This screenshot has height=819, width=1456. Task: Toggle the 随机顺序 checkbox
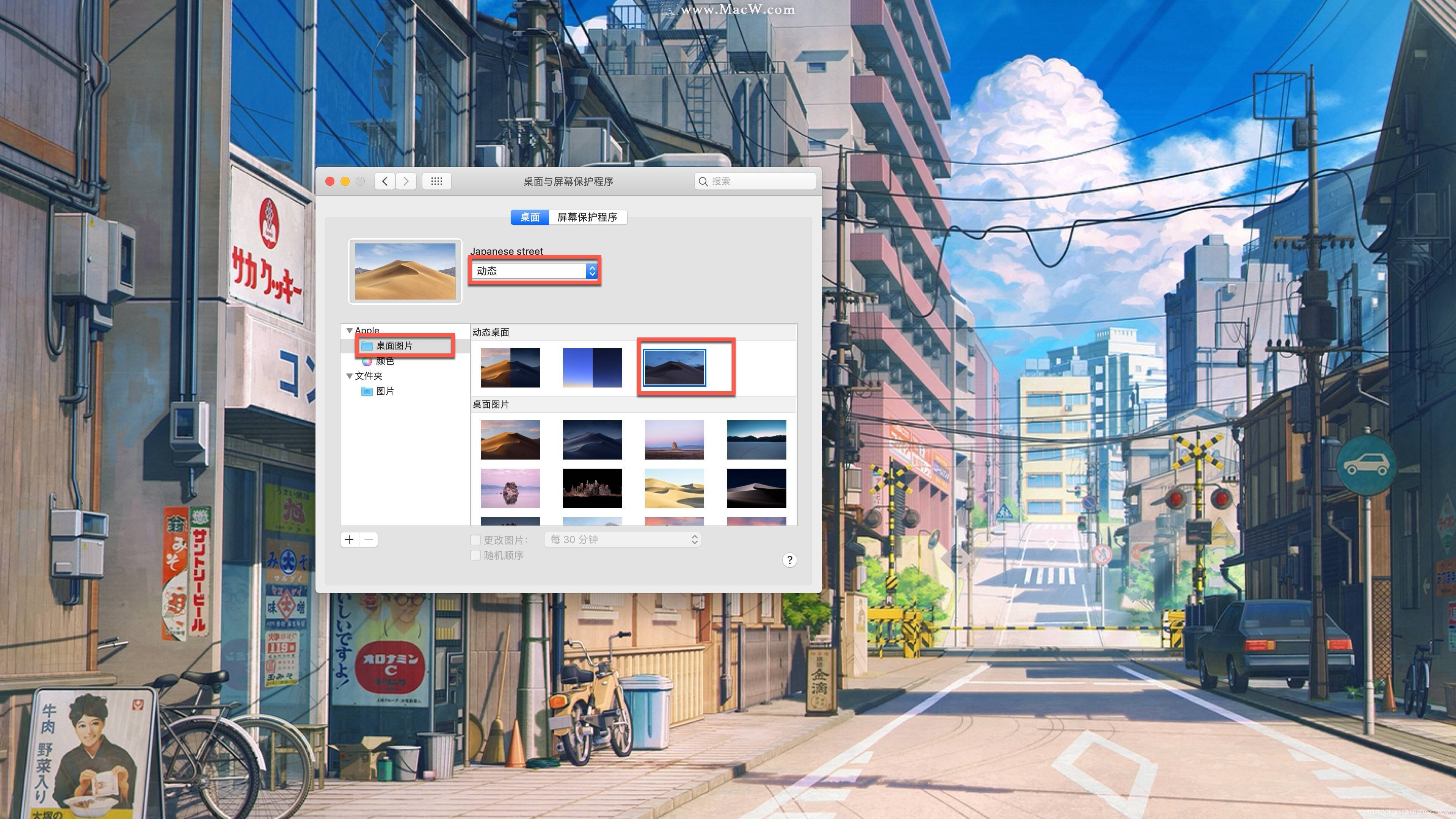click(x=476, y=555)
